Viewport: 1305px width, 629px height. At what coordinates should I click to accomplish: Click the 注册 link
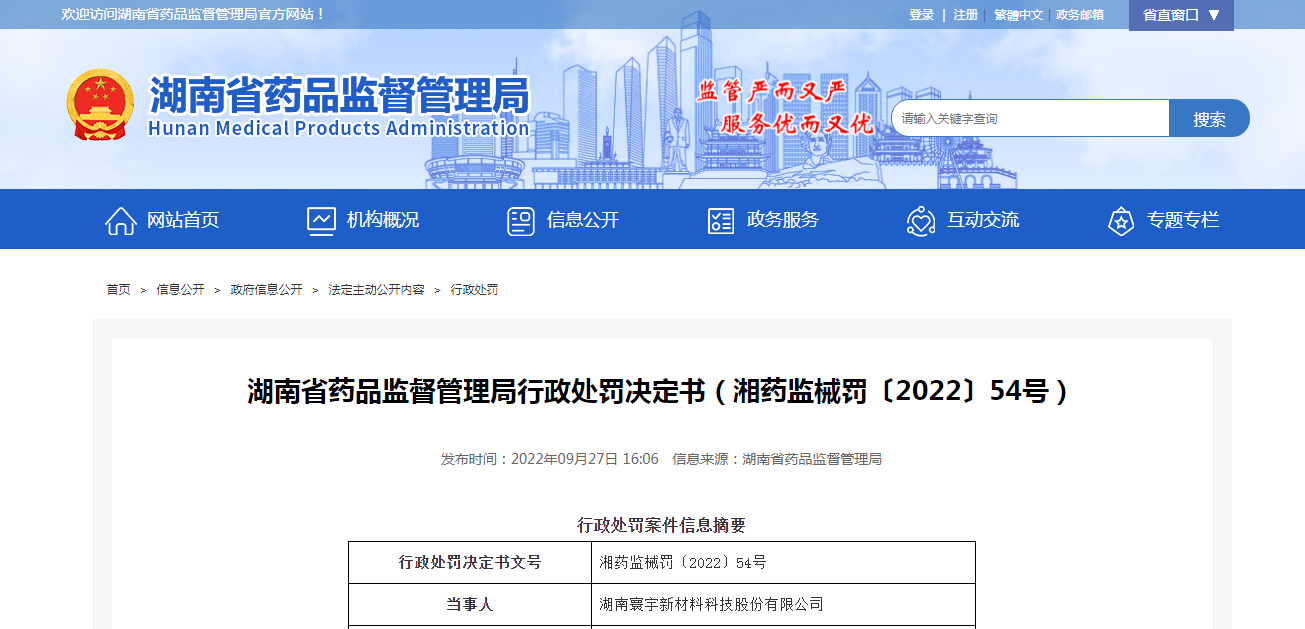click(x=965, y=15)
